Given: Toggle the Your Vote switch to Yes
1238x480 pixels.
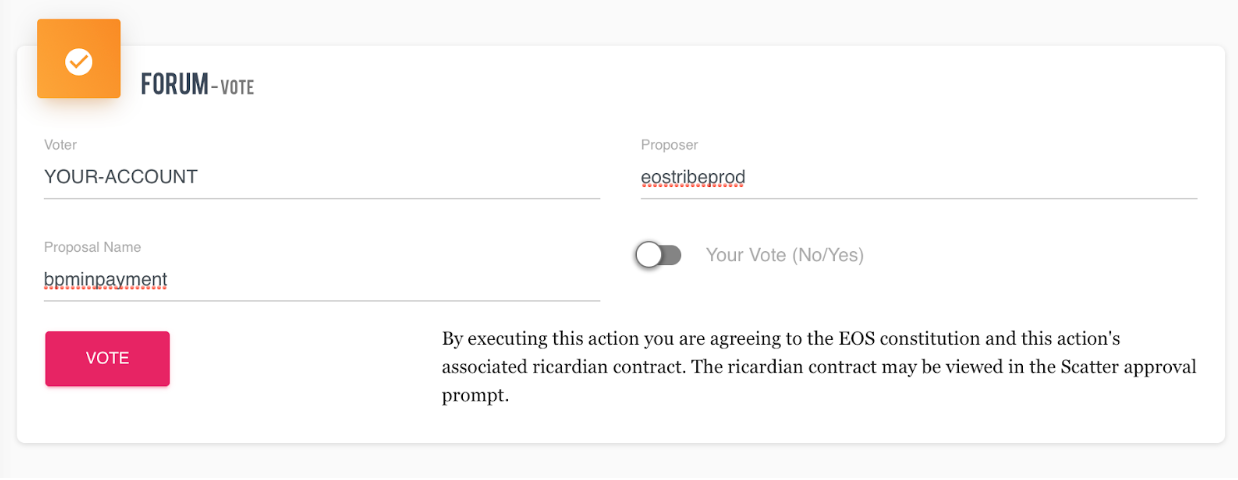Looking at the screenshot, I should [659, 255].
